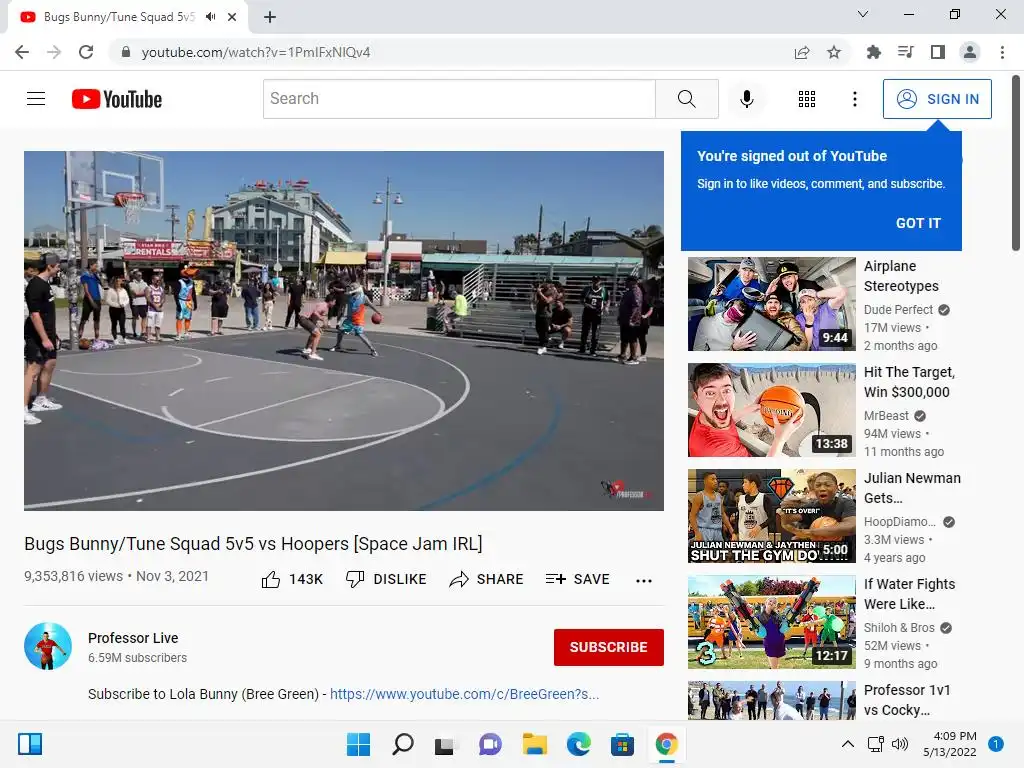The width and height of the screenshot is (1024, 768).
Task: Open the Professor Live channel name
Action: tap(133, 638)
